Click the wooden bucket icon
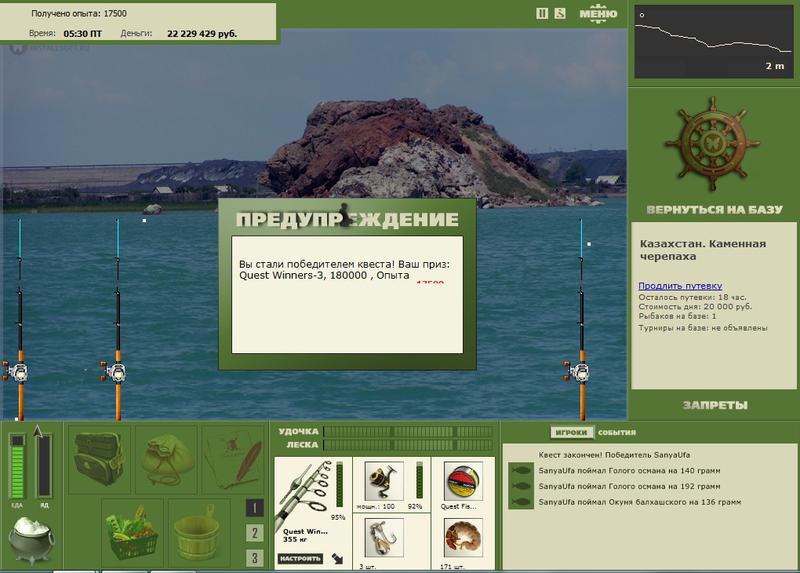 click(x=198, y=532)
